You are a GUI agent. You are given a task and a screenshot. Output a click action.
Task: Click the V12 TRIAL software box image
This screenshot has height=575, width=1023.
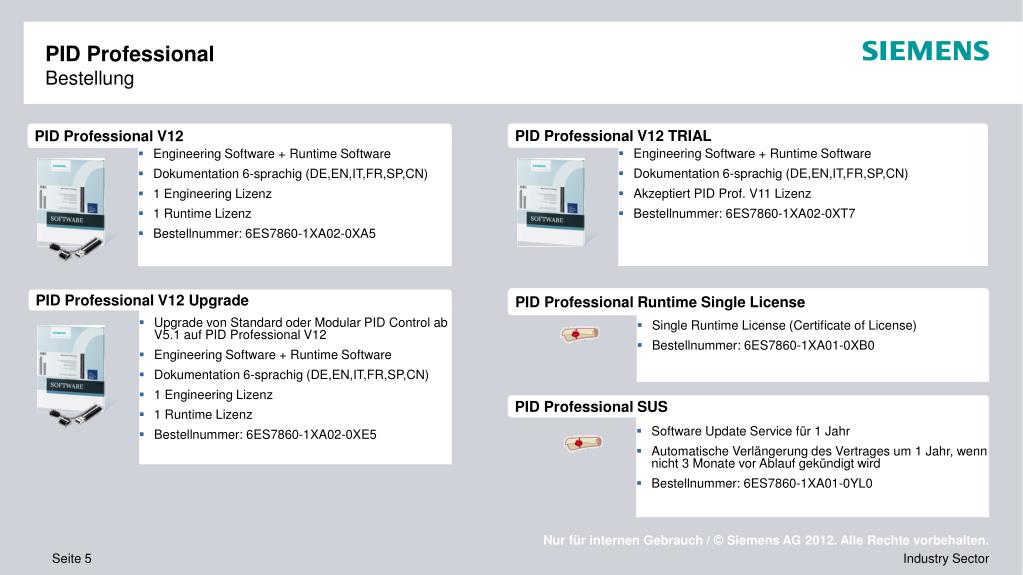coord(552,202)
